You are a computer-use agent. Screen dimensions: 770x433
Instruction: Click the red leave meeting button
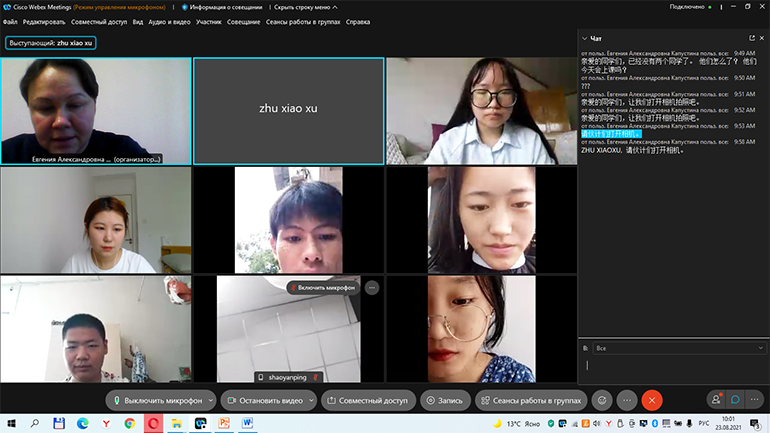click(652, 400)
